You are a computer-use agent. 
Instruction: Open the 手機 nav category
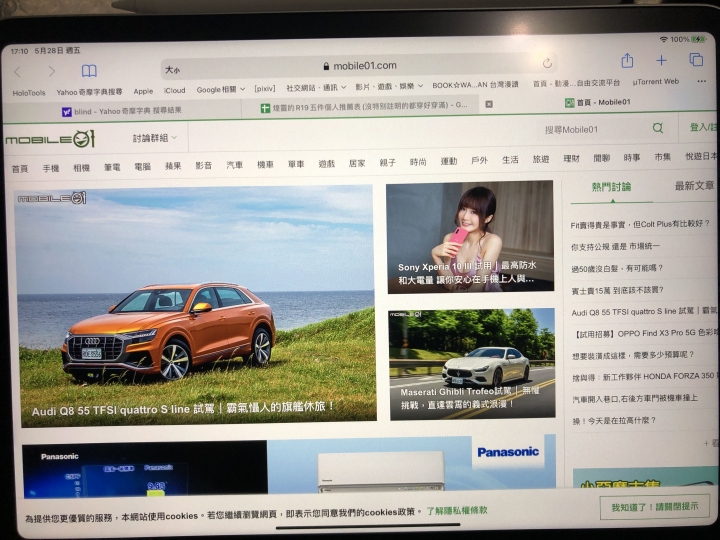tap(51, 169)
